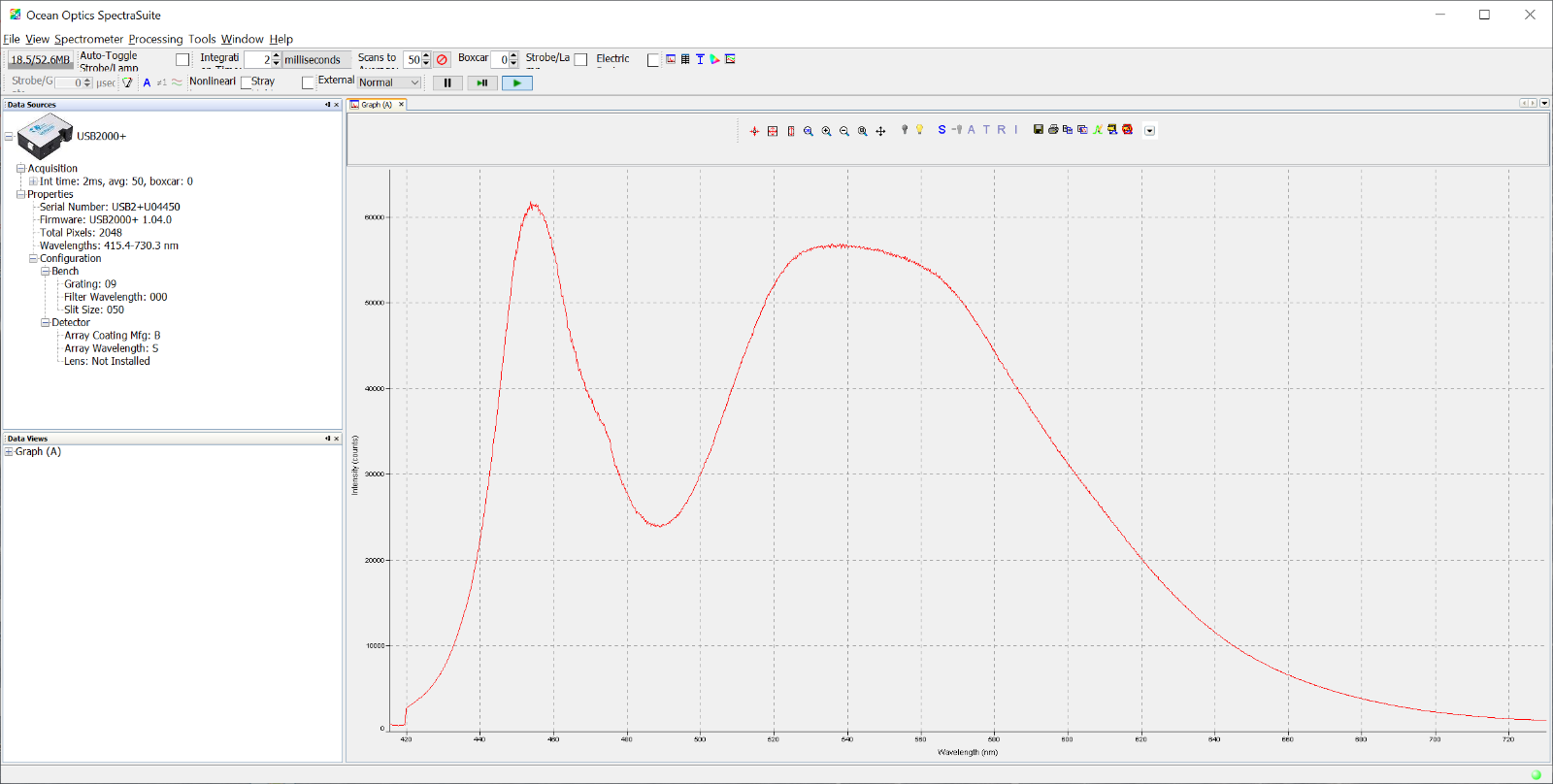
Task: Open the Window menu
Action: pos(242,40)
